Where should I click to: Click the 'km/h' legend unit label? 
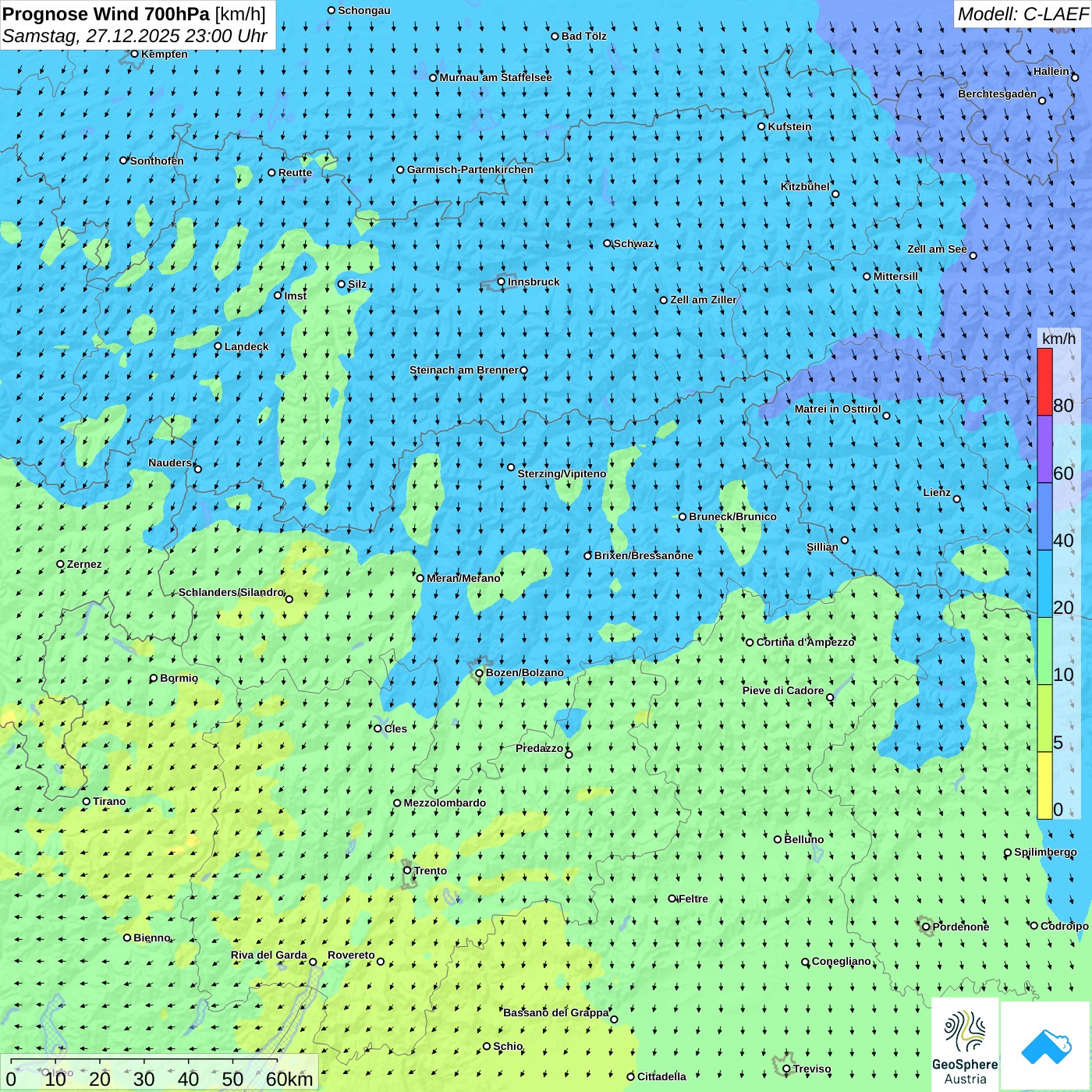tap(1058, 339)
